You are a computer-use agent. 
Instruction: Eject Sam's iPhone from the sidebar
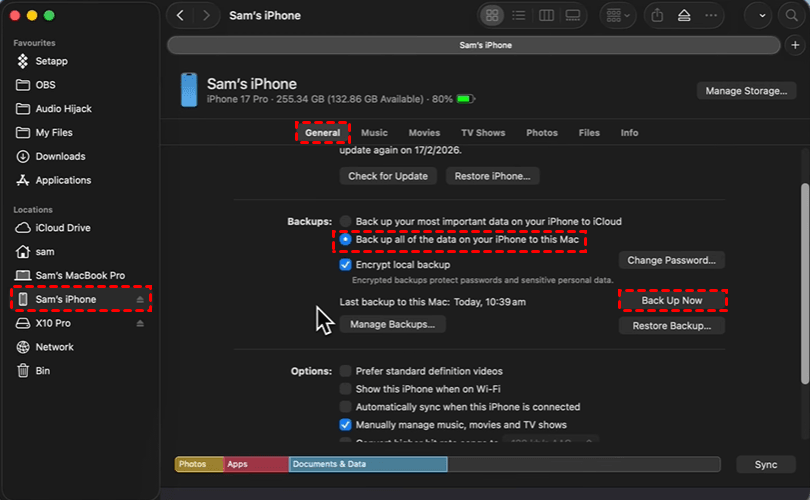click(140, 300)
